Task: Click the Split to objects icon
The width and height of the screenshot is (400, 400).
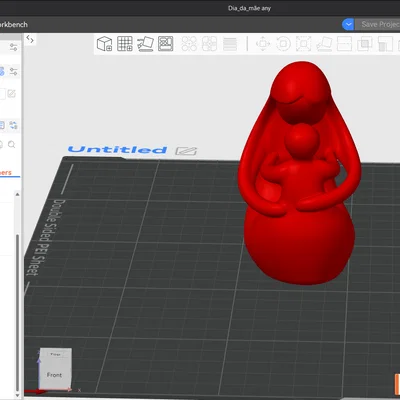Action: tap(189, 44)
